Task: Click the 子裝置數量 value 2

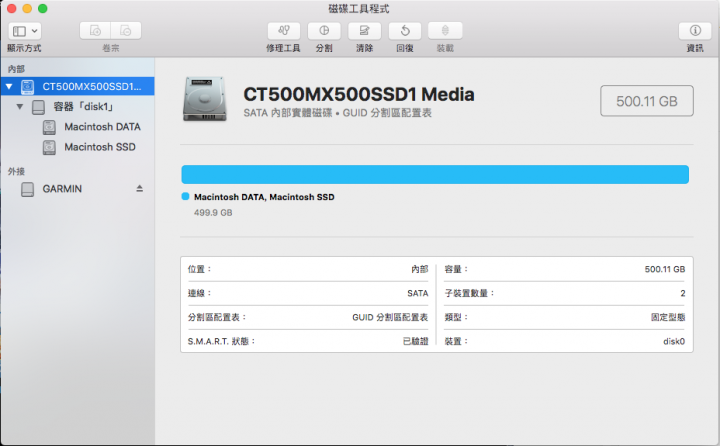Action: [682, 293]
